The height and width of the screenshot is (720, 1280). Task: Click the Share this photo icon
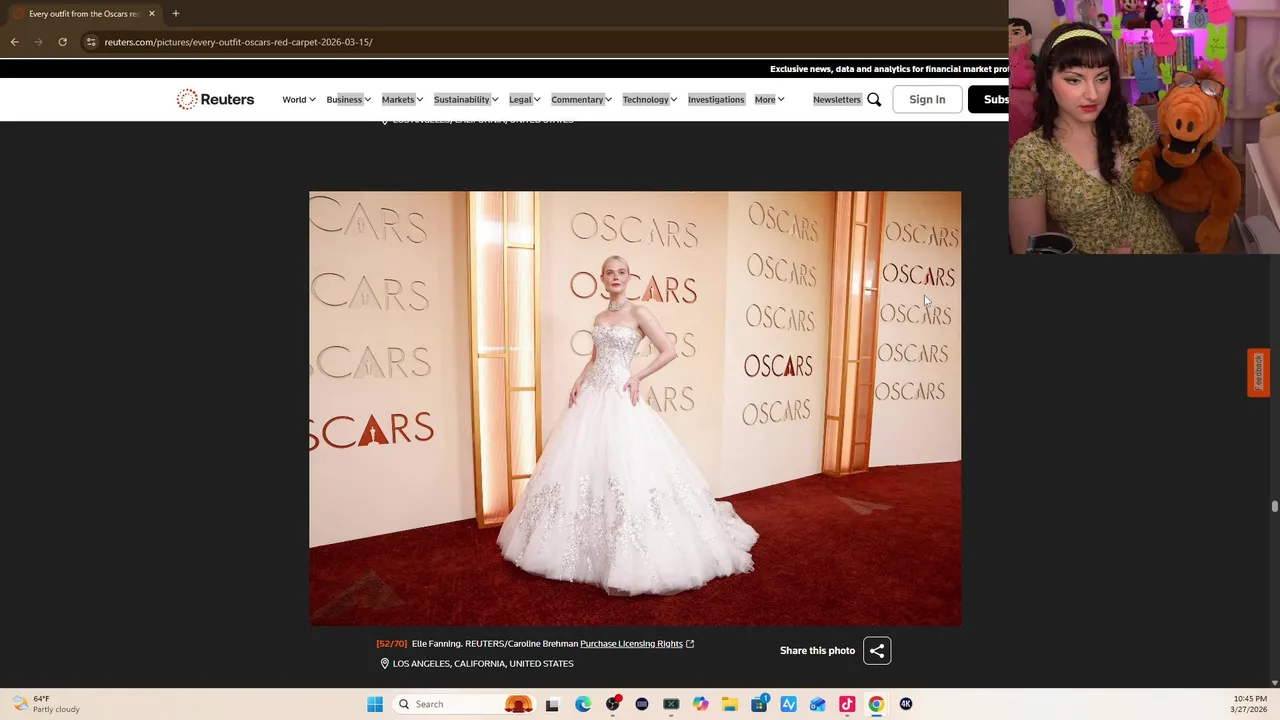click(x=877, y=651)
